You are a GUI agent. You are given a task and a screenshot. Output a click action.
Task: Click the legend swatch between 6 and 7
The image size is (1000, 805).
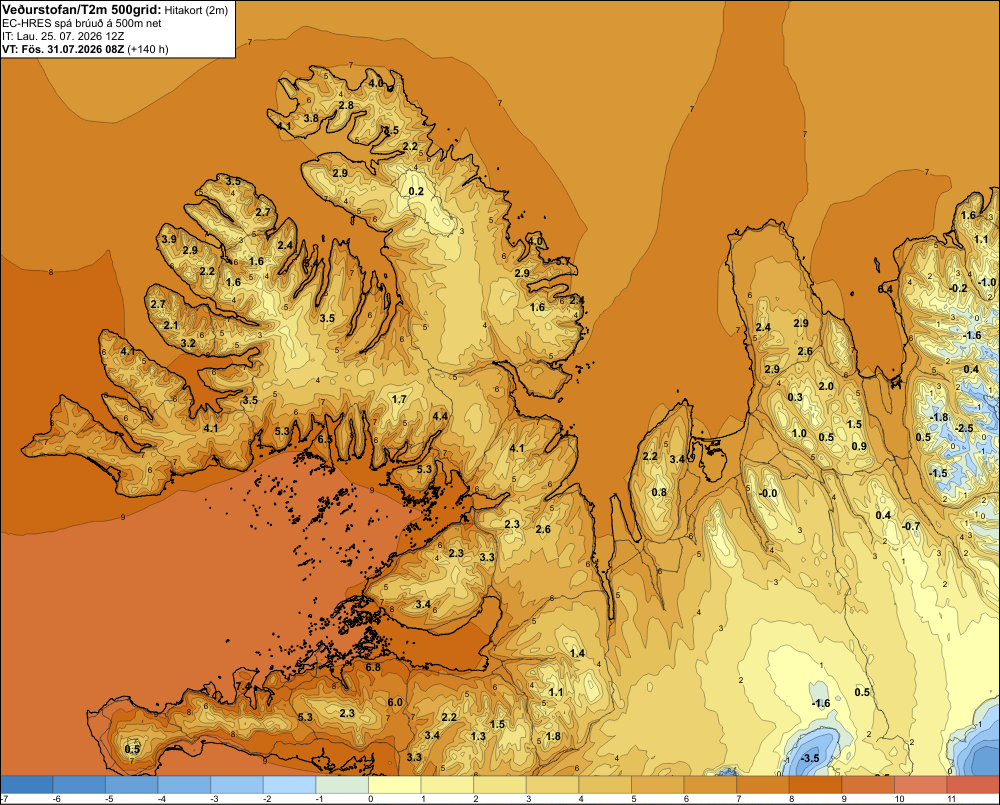point(710,784)
